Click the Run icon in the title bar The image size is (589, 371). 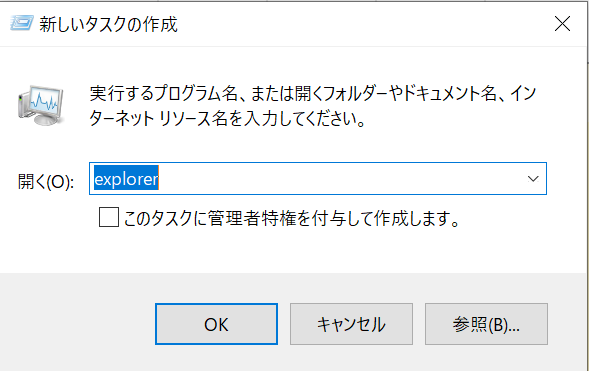pos(22,23)
